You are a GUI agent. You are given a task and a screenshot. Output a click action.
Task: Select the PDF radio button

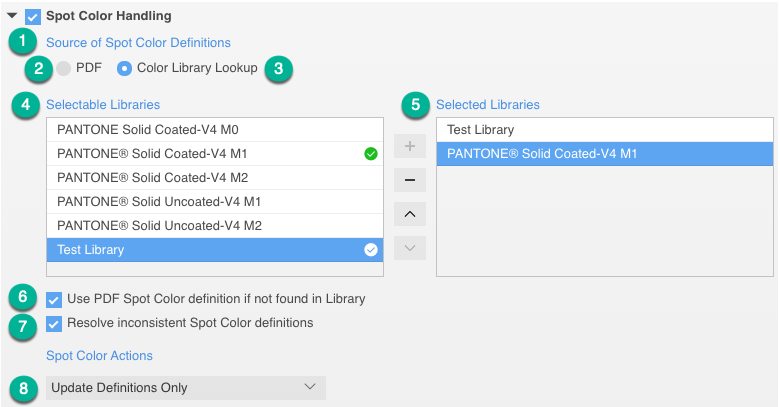(x=63, y=68)
